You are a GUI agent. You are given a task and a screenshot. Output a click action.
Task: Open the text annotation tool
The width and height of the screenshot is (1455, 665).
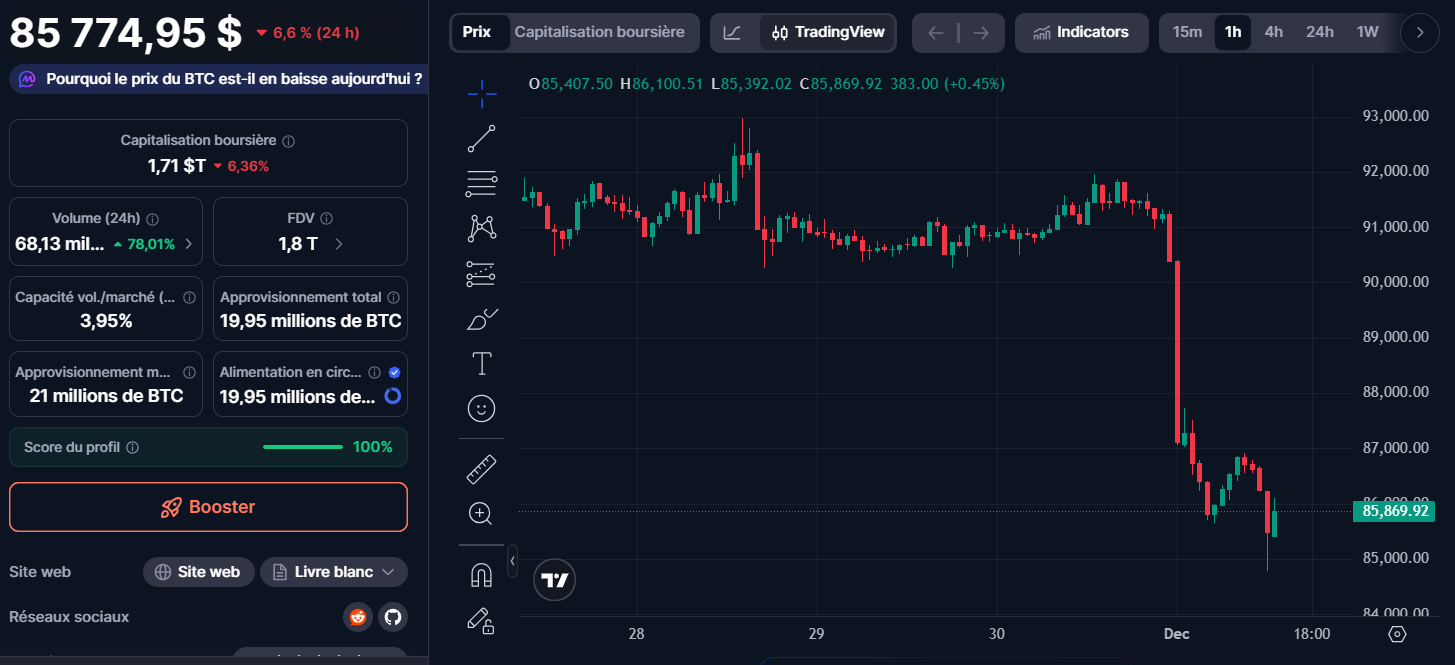[481, 363]
